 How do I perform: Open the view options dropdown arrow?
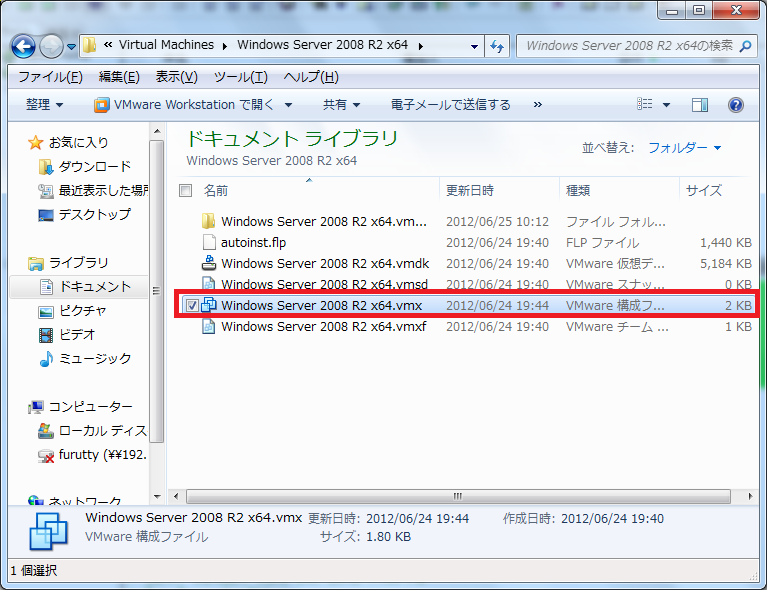(666, 105)
